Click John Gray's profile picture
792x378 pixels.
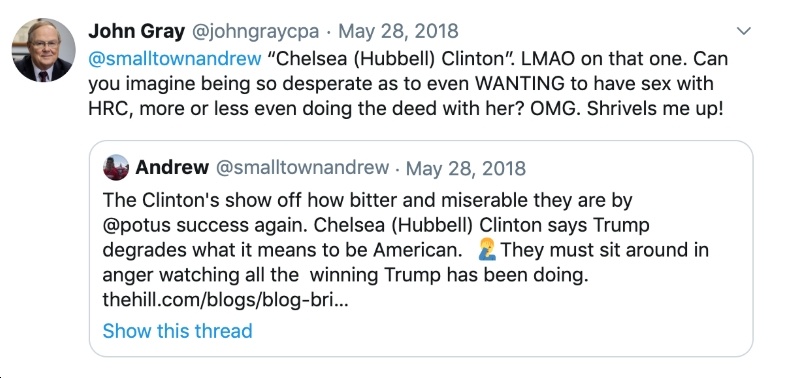43,50
